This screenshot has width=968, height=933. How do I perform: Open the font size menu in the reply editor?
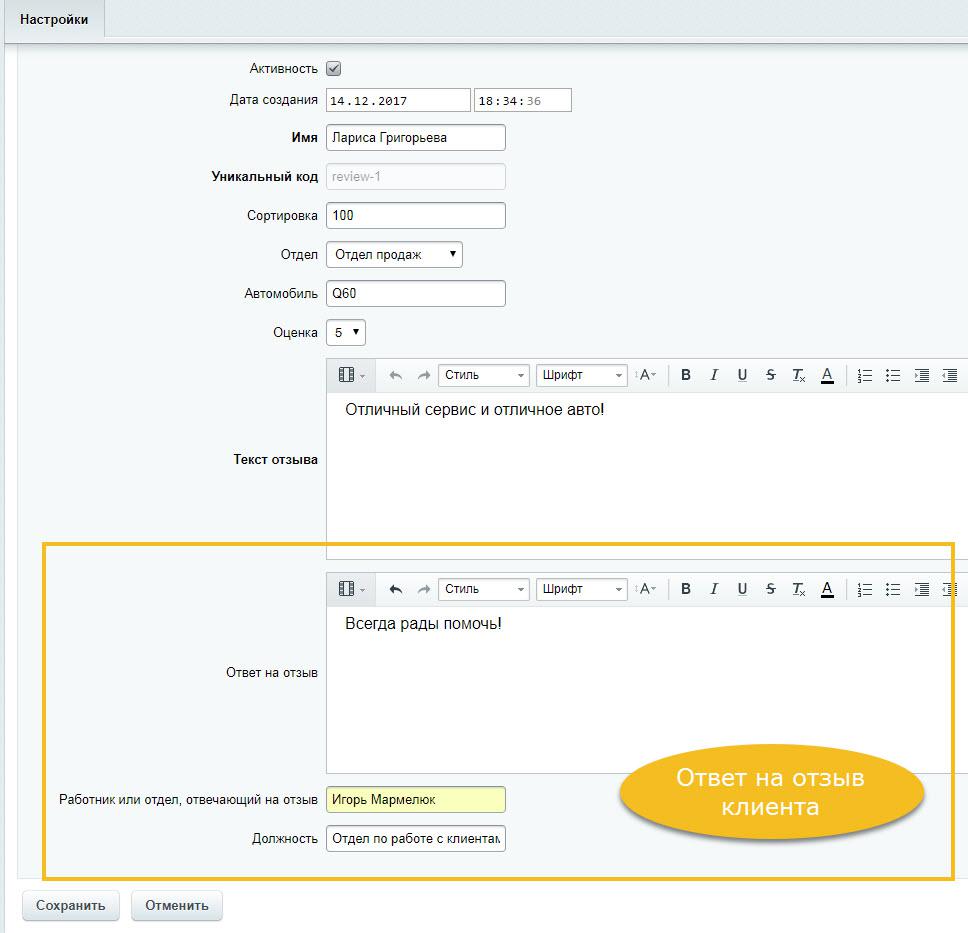[x=645, y=589]
